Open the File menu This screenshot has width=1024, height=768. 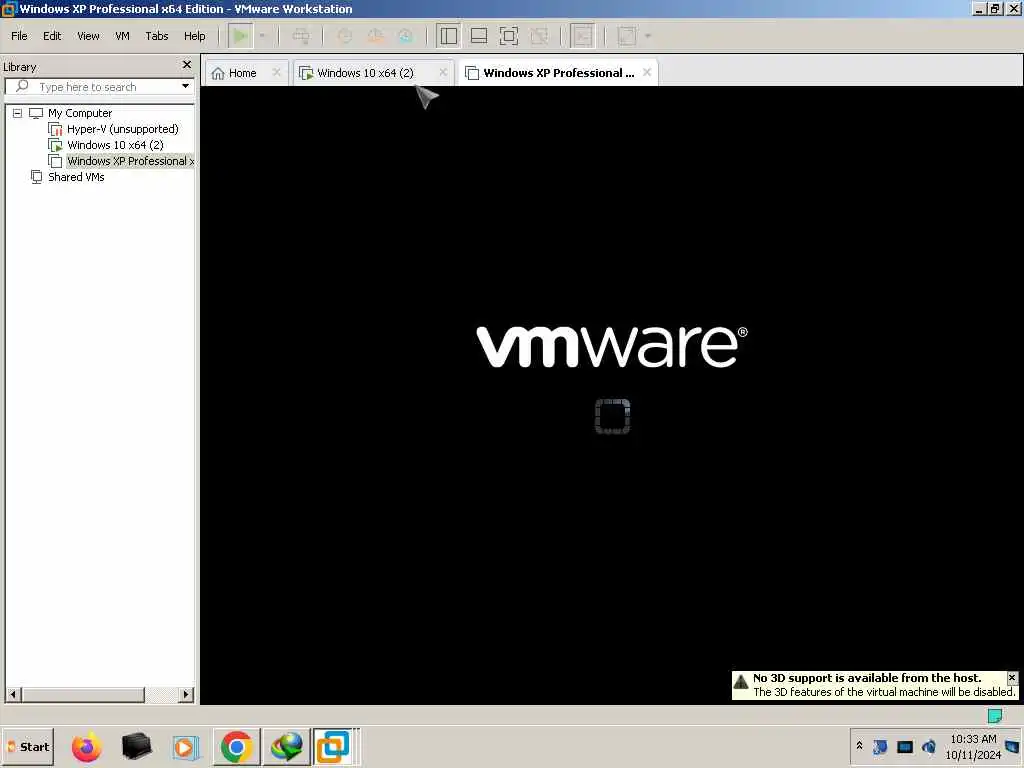click(19, 36)
